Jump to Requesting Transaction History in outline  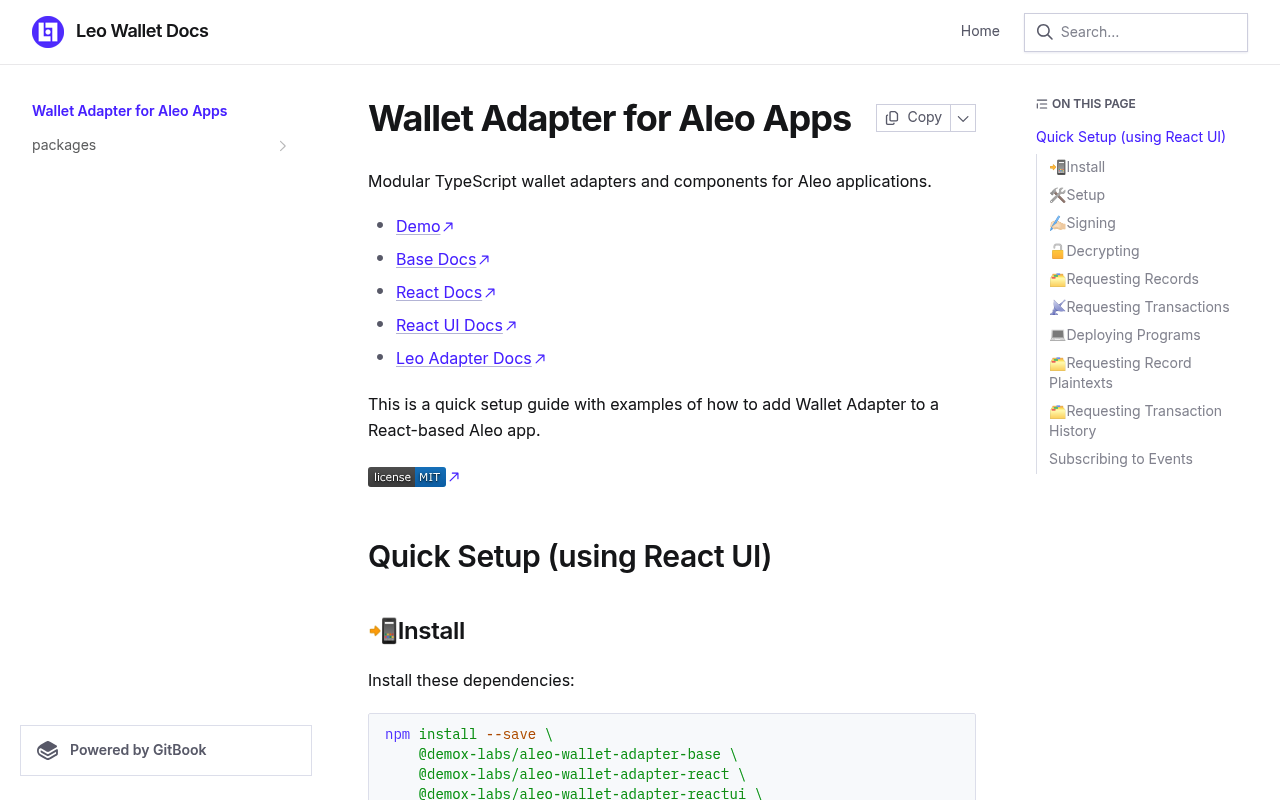click(1135, 421)
